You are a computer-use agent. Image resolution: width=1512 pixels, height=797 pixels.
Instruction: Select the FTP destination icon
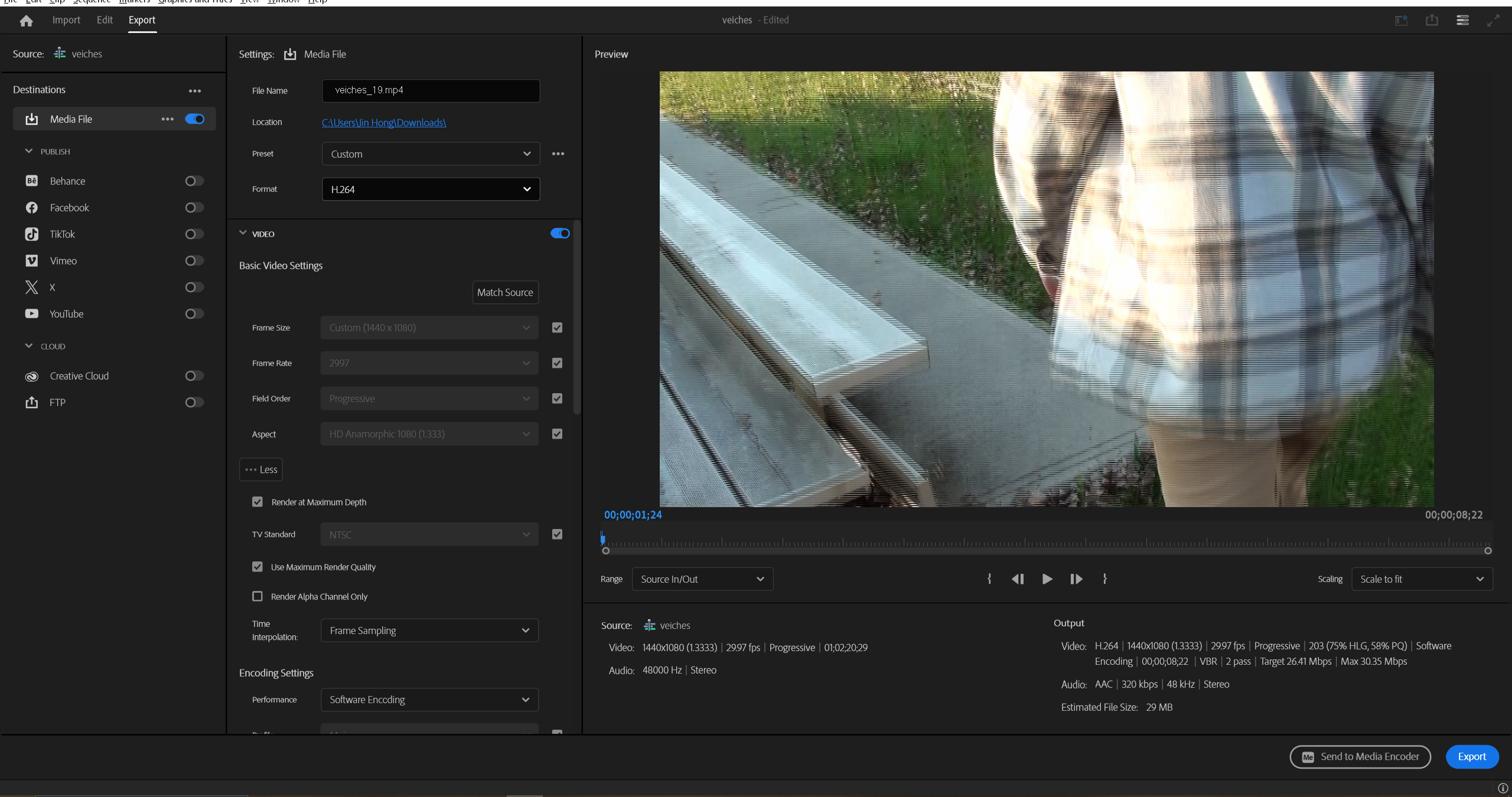[31, 402]
